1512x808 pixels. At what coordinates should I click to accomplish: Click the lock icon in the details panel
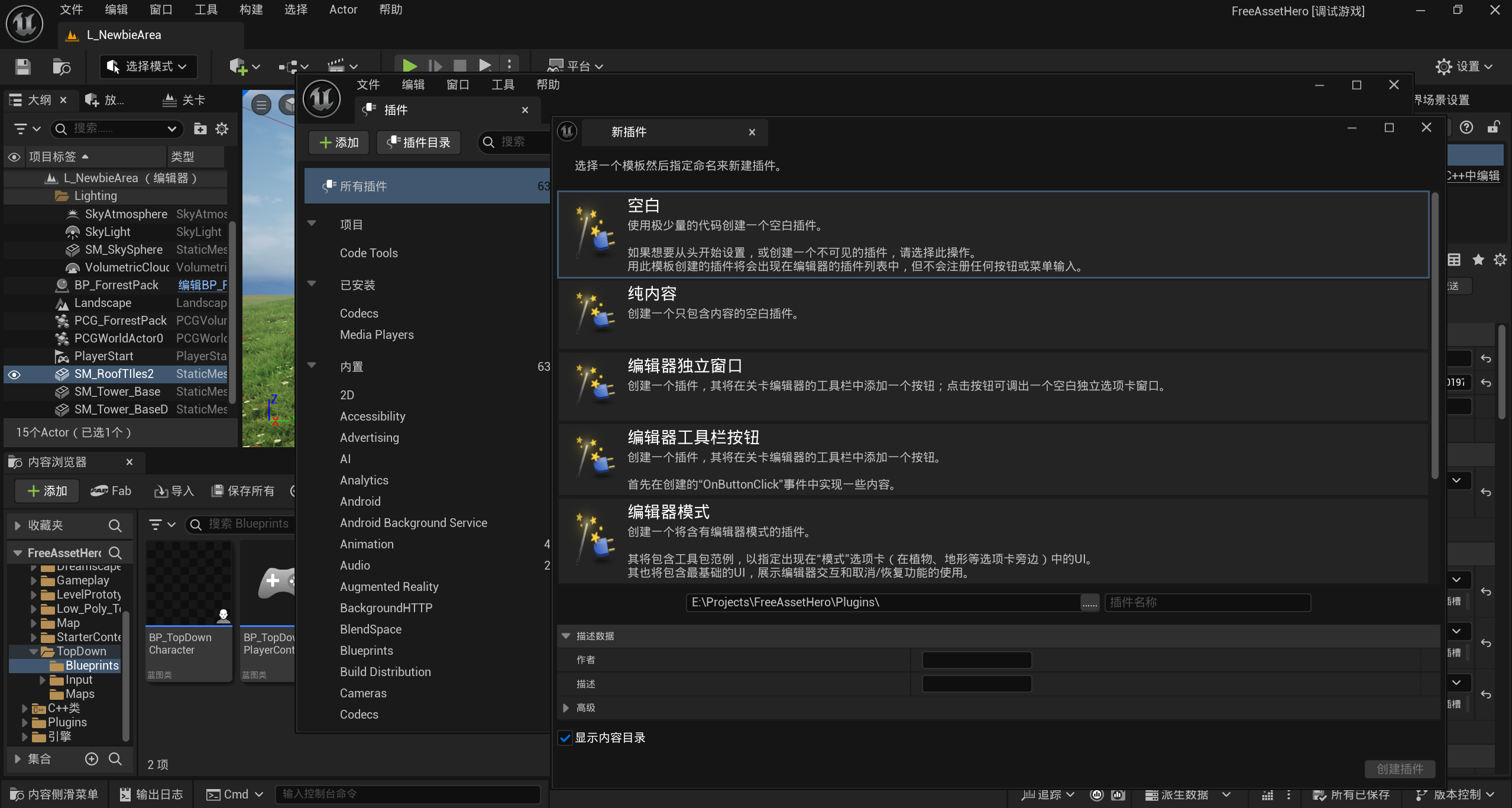coord(1493,127)
